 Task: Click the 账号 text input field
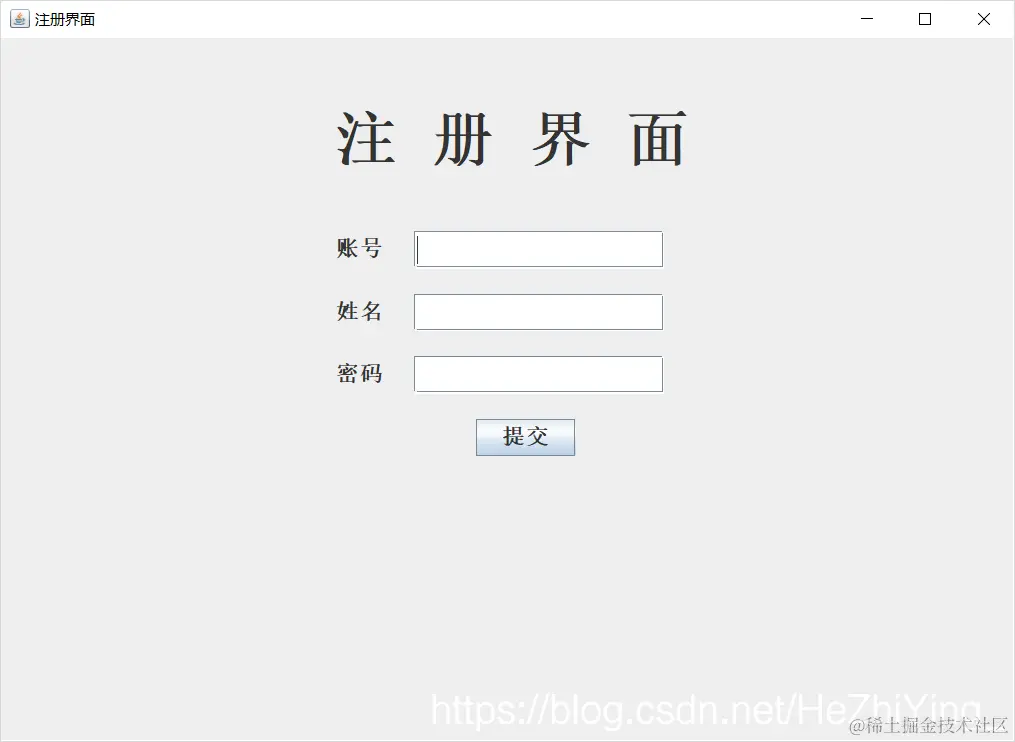click(538, 249)
